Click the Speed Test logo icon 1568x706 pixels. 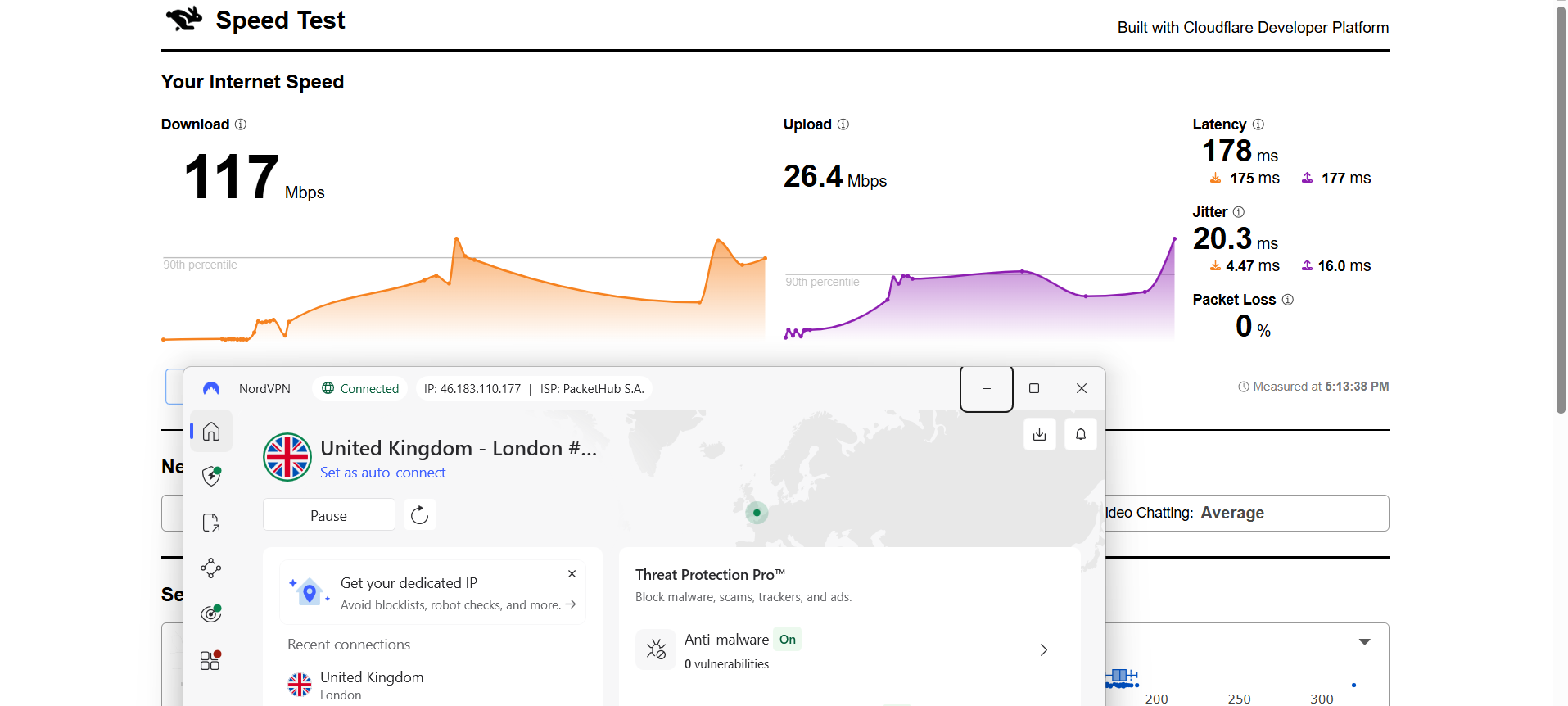coord(184,18)
